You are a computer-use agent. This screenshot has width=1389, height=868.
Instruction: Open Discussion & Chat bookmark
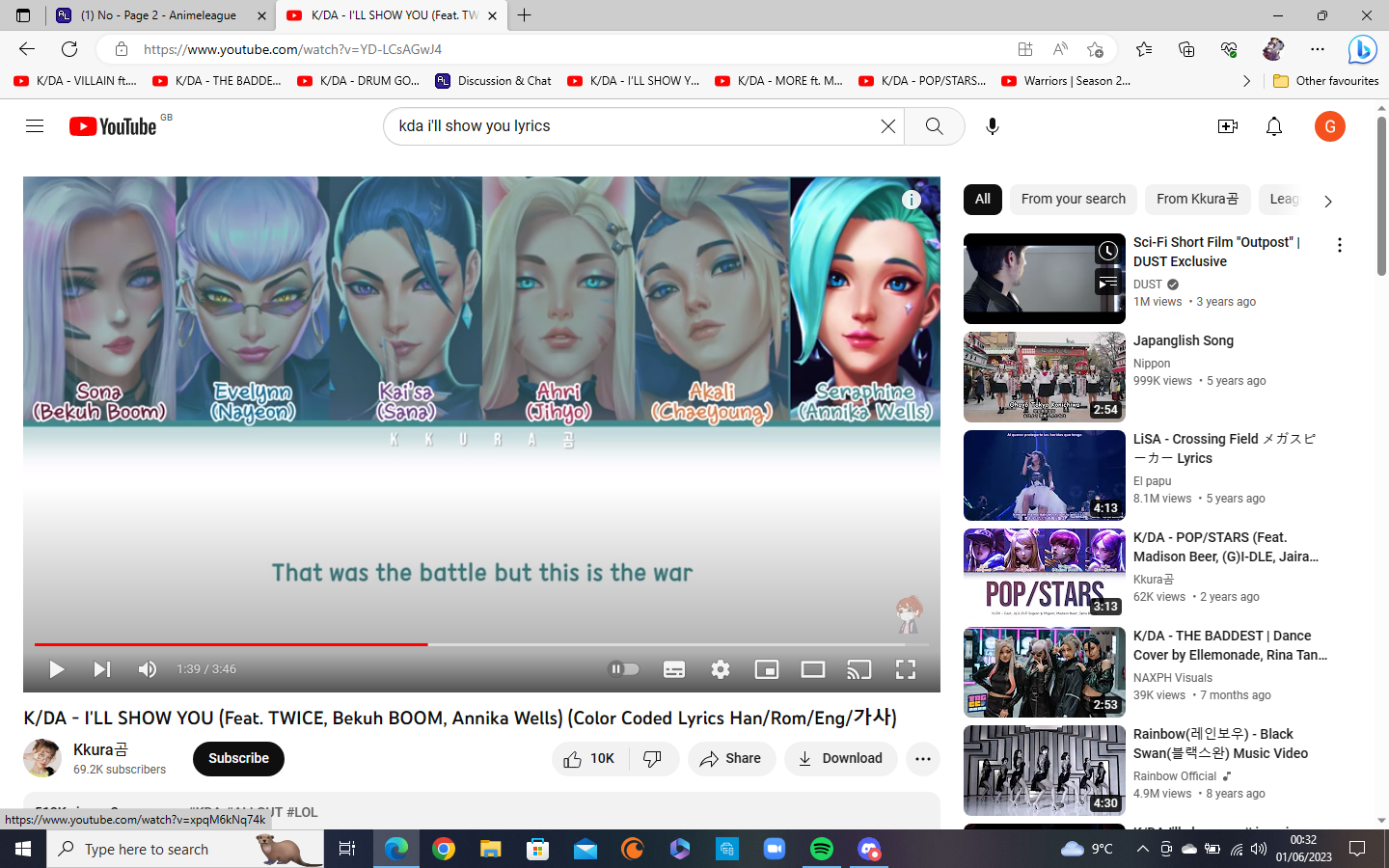coord(494,81)
